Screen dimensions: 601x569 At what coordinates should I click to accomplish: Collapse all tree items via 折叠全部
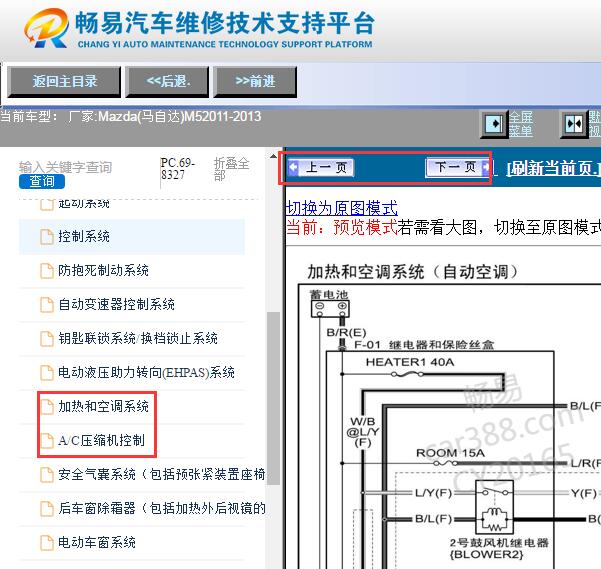point(231,169)
